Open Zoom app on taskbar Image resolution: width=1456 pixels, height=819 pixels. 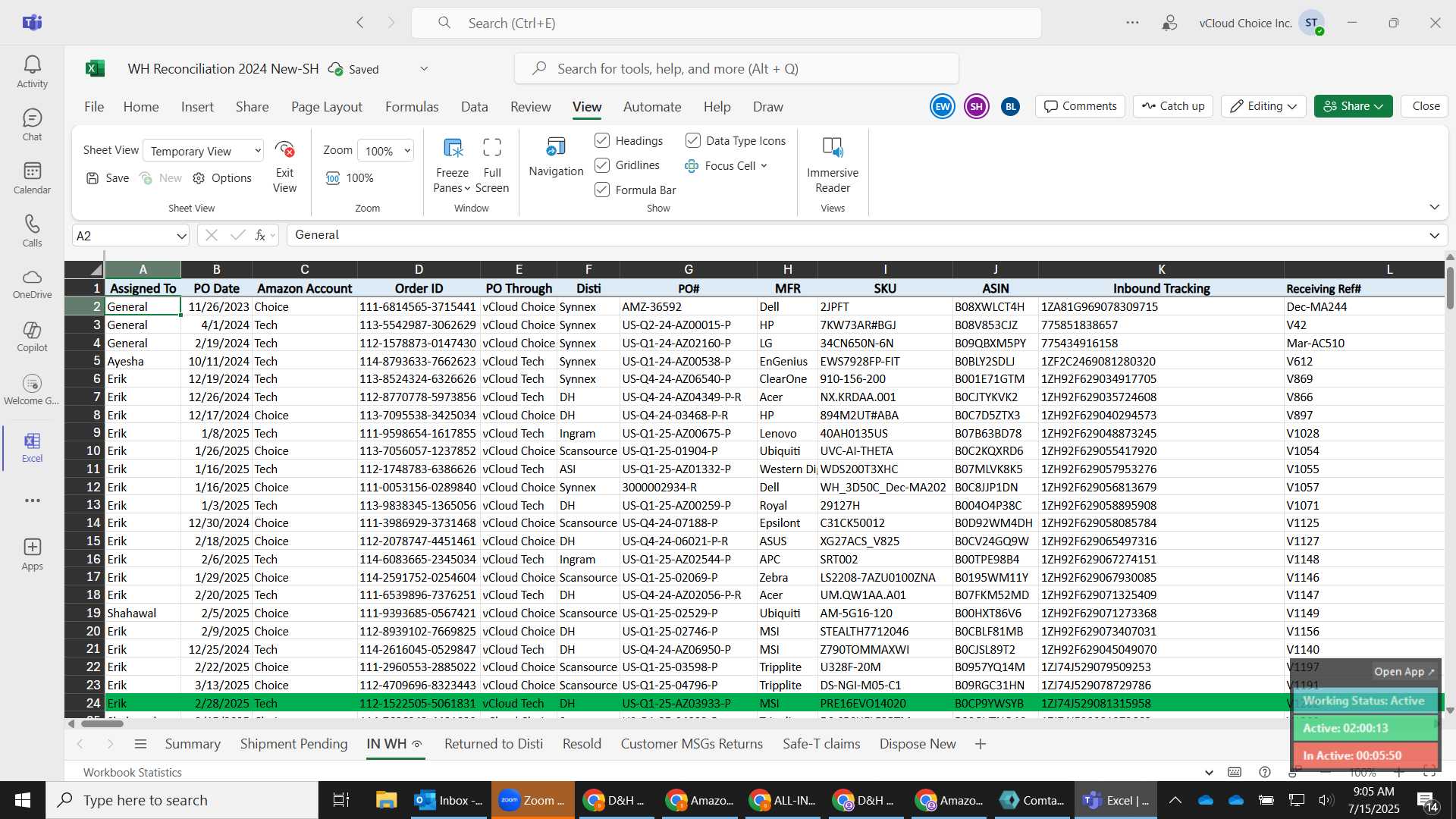(532, 800)
